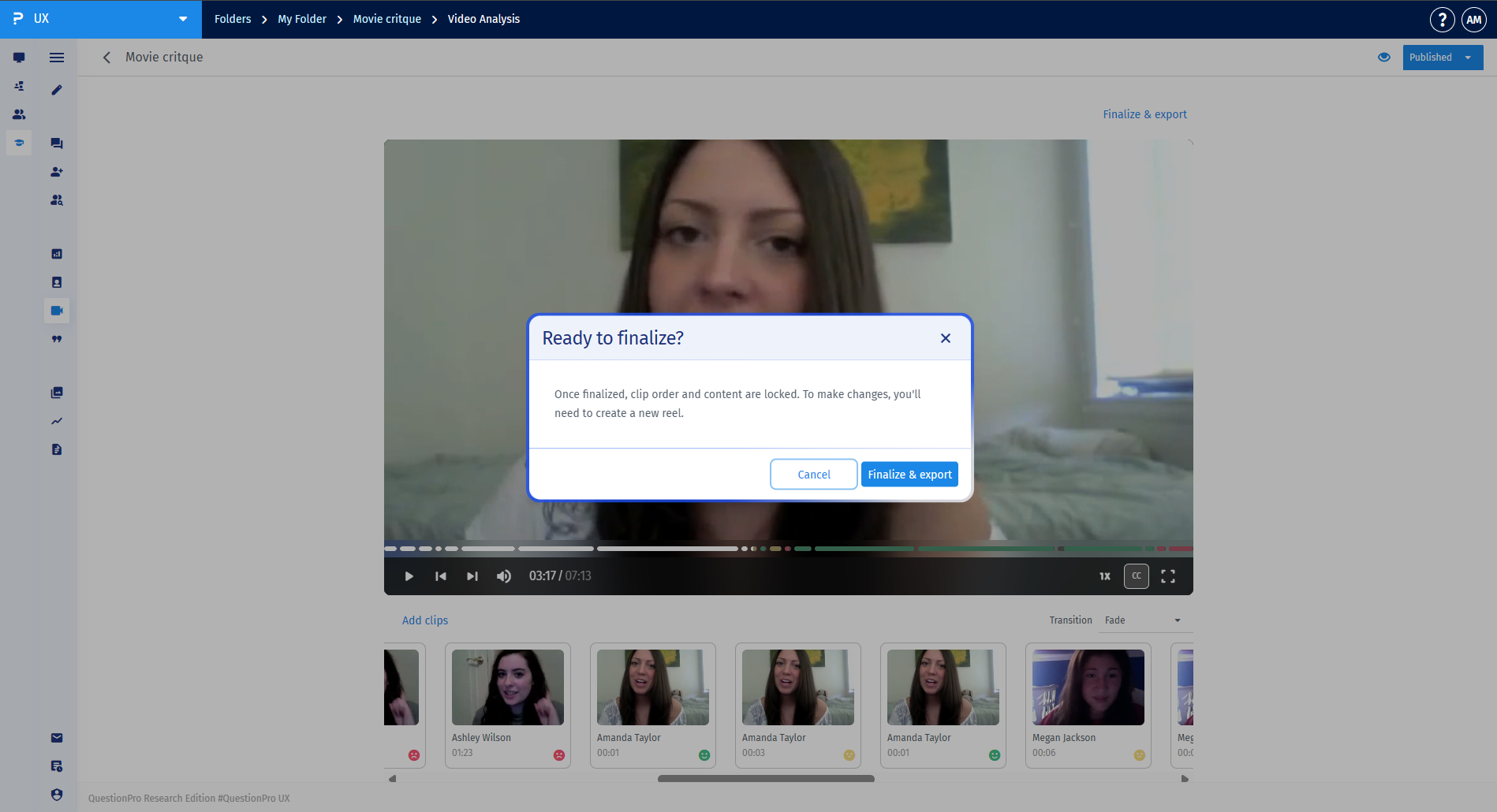
Task: Open the help question mark icon
Action: click(x=1443, y=19)
